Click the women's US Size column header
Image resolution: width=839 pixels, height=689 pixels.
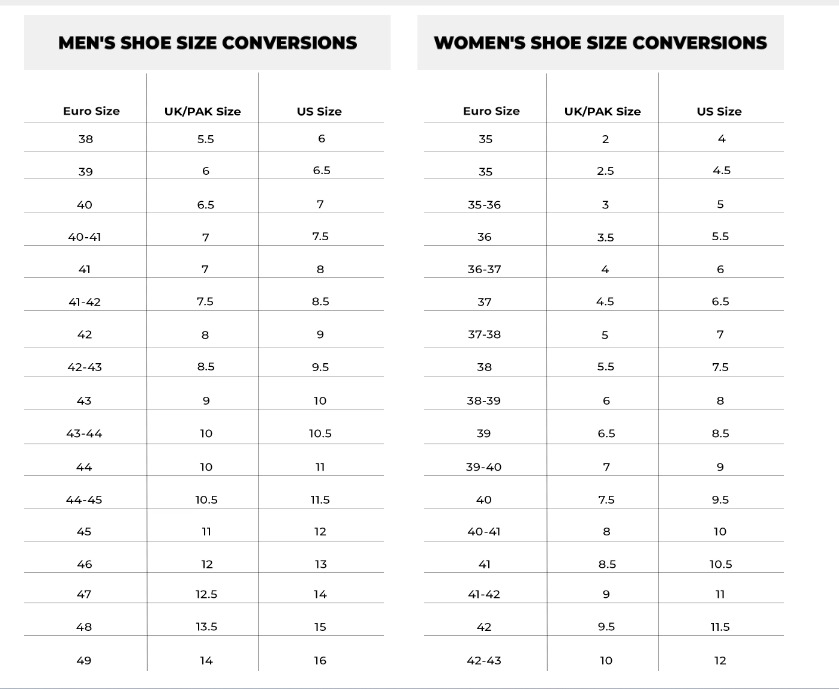(x=719, y=111)
